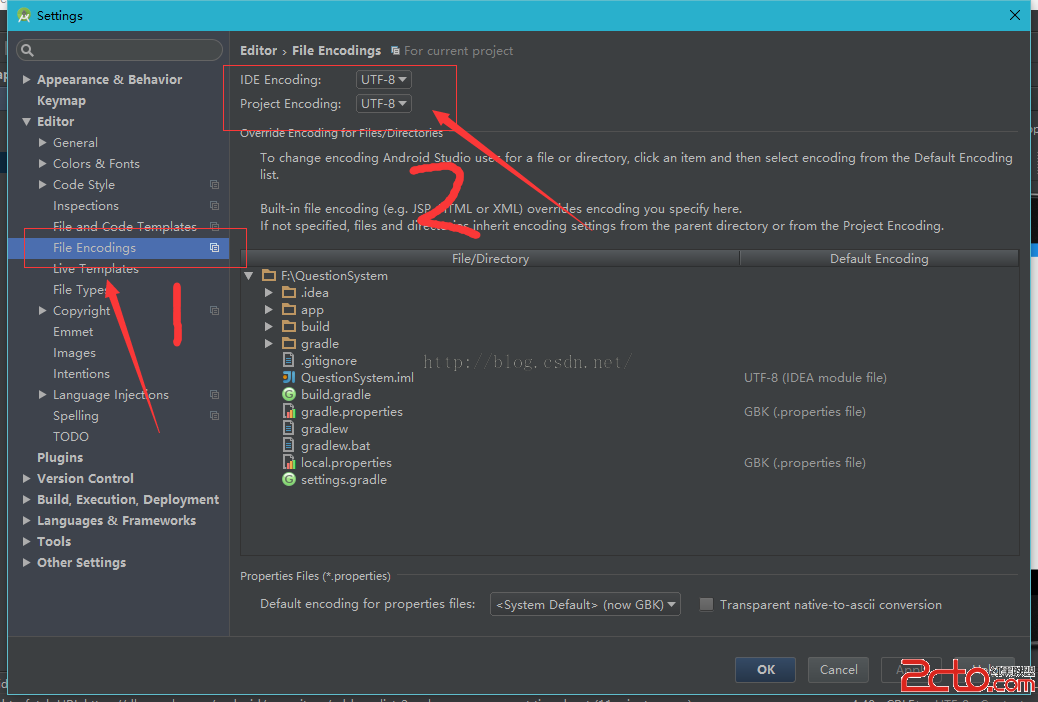Click the gradlew file icon
This screenshot has width=1038, height=702.
[289, 428]
